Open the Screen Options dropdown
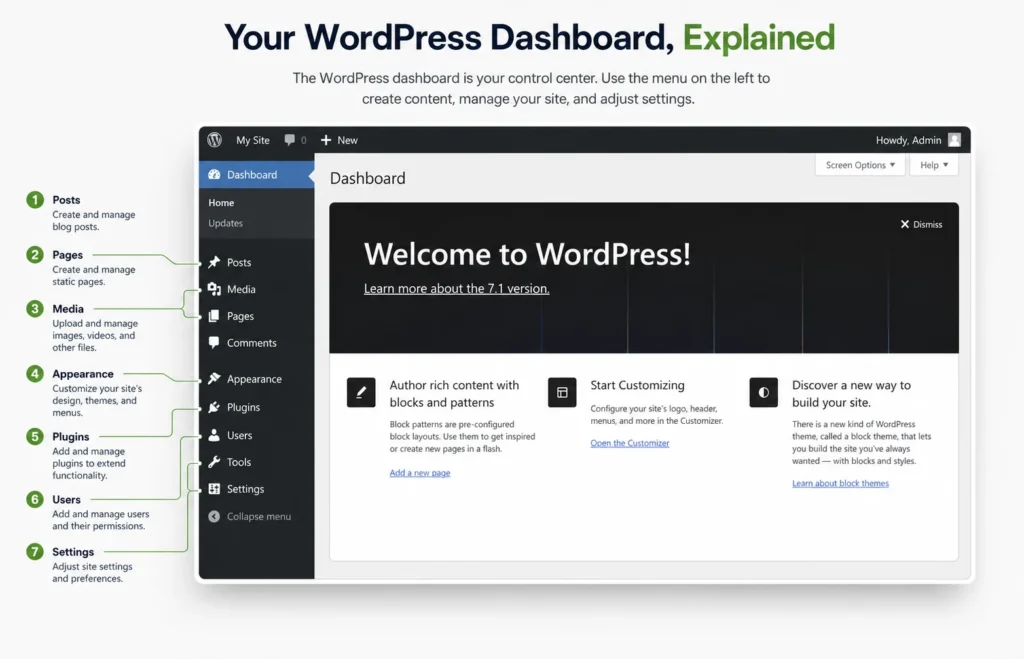This screenshot has height=659, width=1024. (860, 165)
